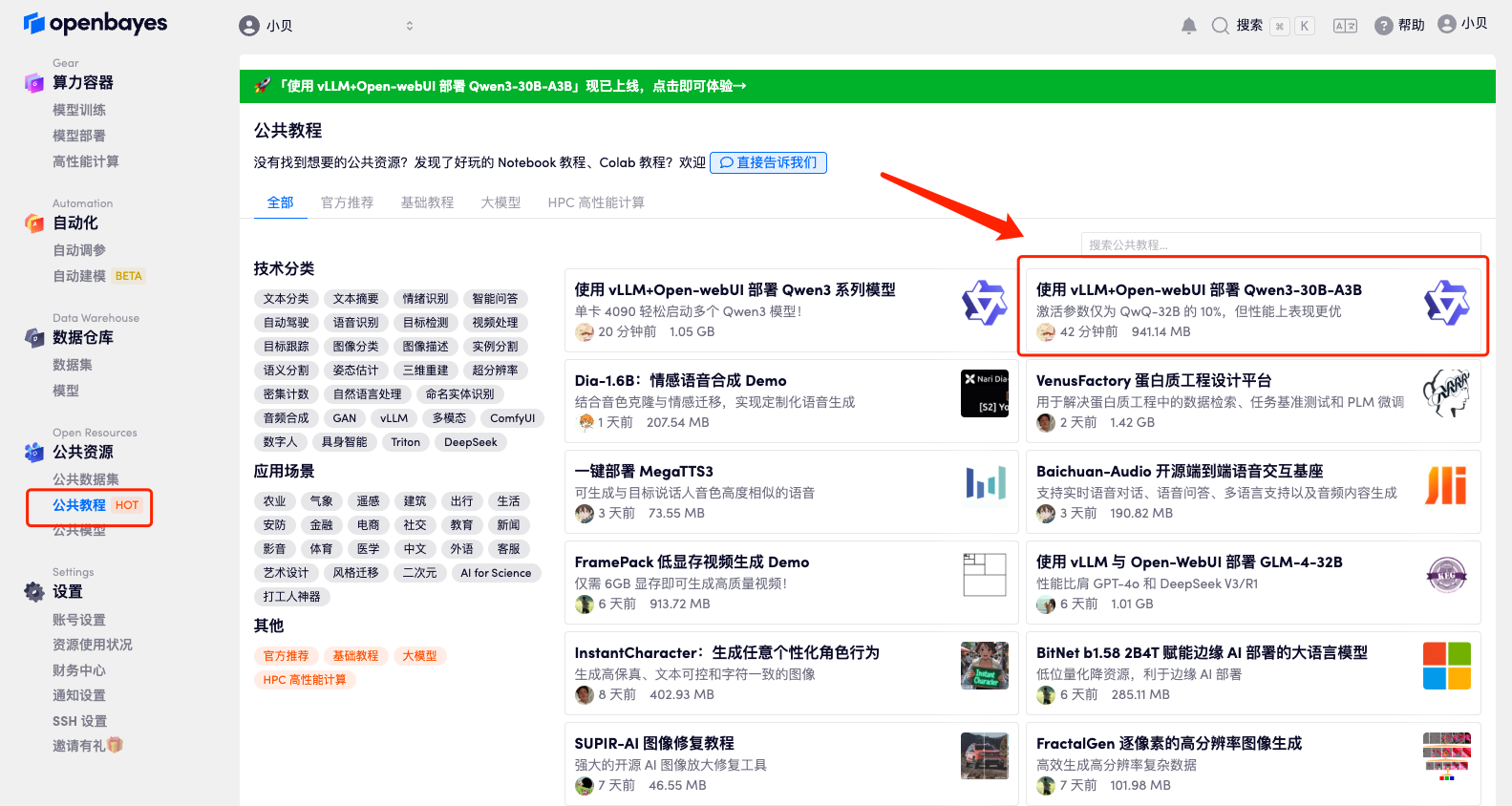The width and height of the screenshot is (1512, 806).
Task: Click the openbayes logo
Action: (96, 23)
